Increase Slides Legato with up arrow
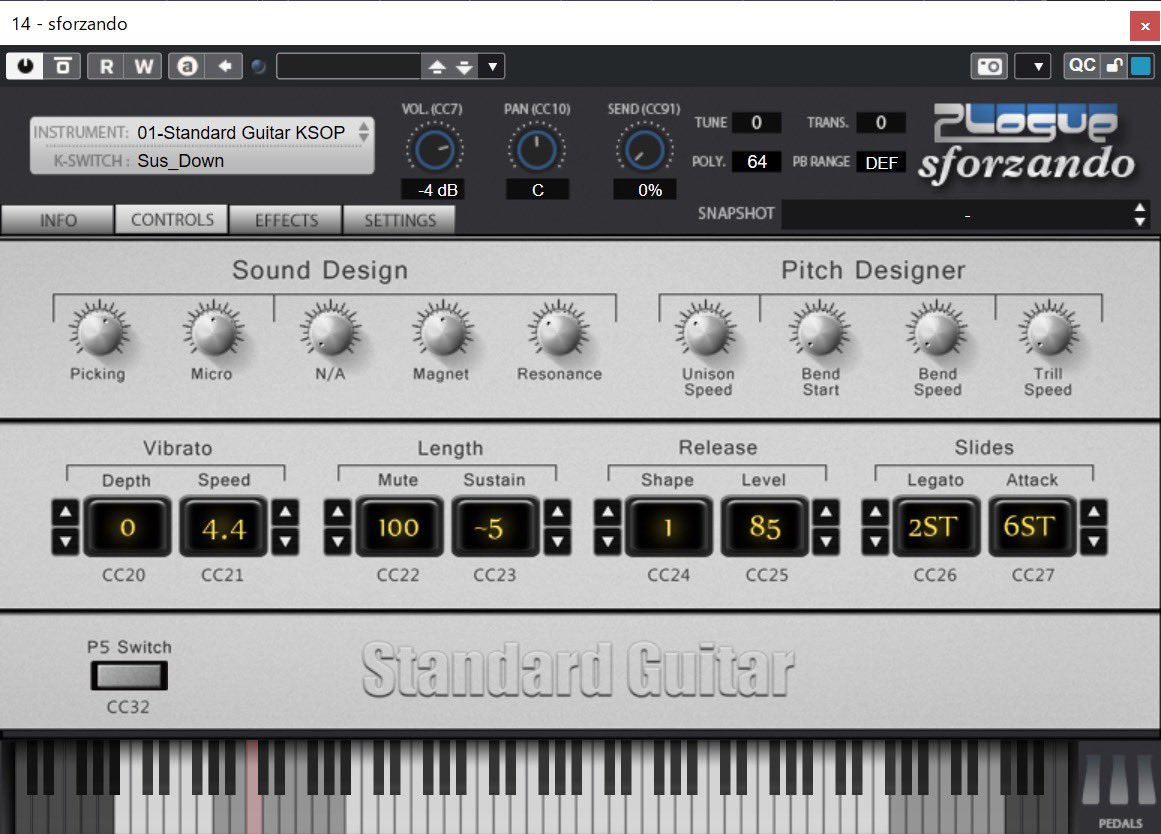This screenshot has height=834, width=1161. 875,512
